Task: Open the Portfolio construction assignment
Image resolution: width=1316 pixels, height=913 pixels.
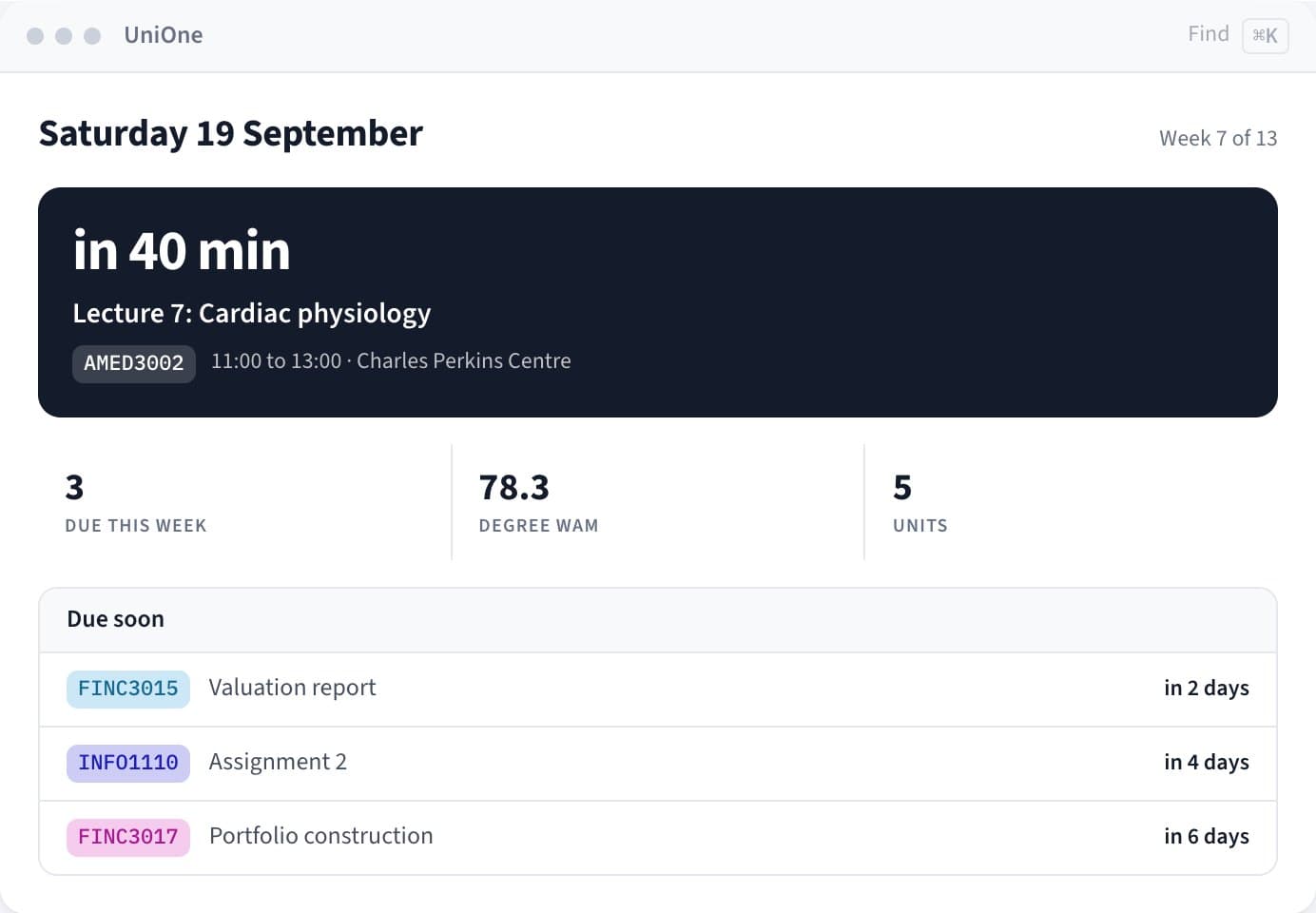Action: pos(658,838)
